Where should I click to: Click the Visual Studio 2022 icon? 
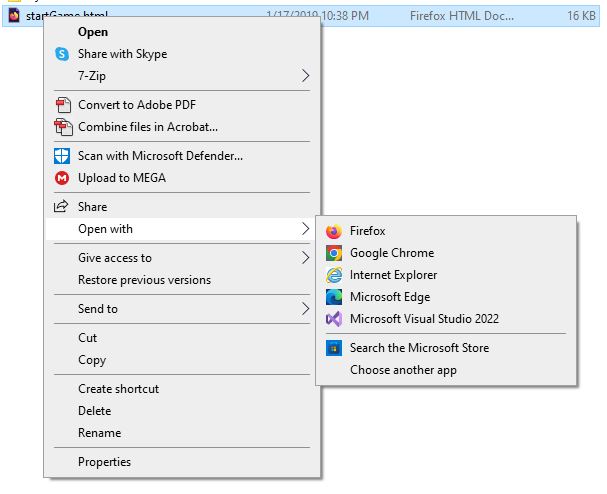click(x=334, y=319)
